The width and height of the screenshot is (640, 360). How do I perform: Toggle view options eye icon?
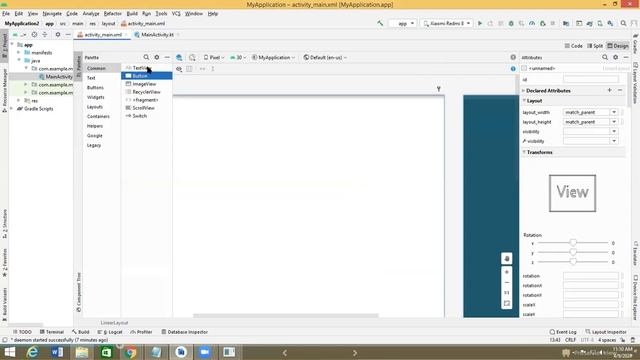tap(179, 69)
